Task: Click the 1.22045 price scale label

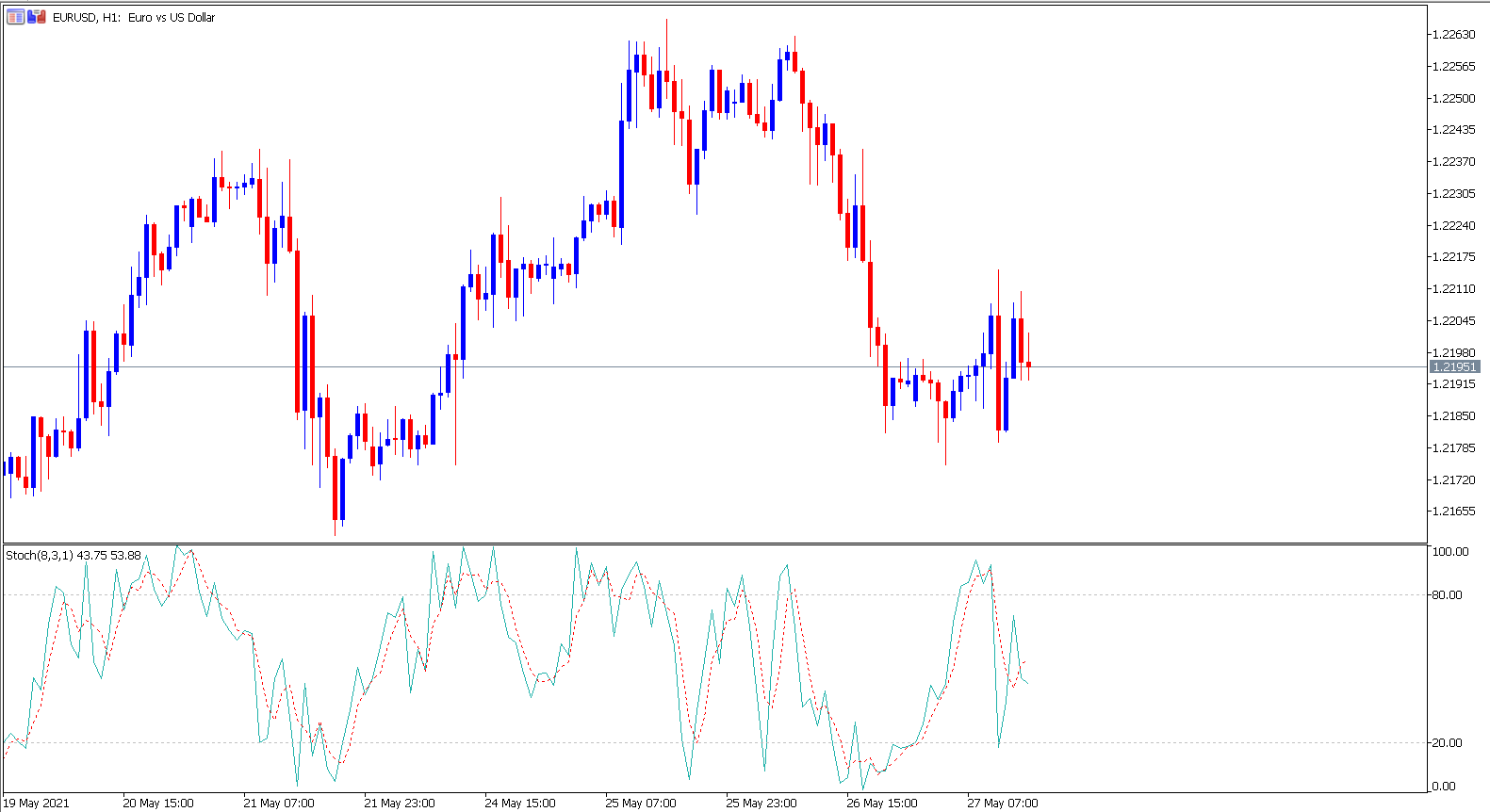Action: (1453, 320)
